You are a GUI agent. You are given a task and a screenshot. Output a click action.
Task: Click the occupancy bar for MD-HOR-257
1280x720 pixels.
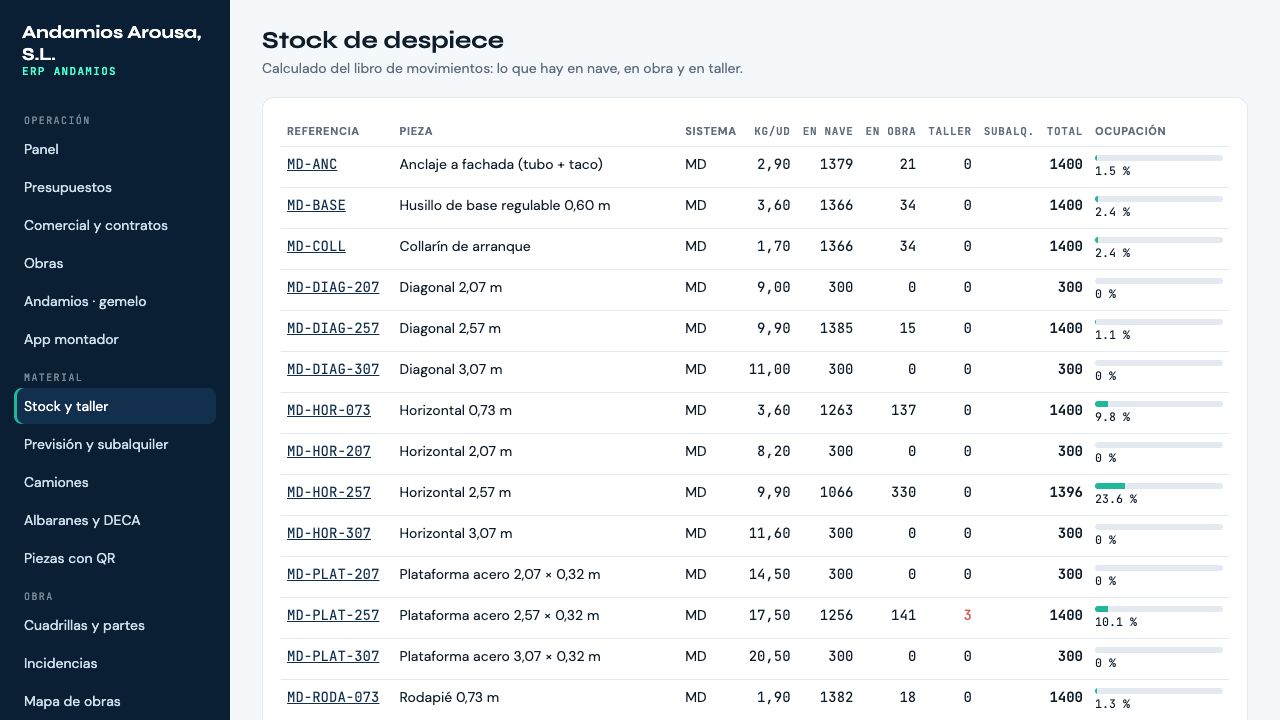pos(1159,486)
